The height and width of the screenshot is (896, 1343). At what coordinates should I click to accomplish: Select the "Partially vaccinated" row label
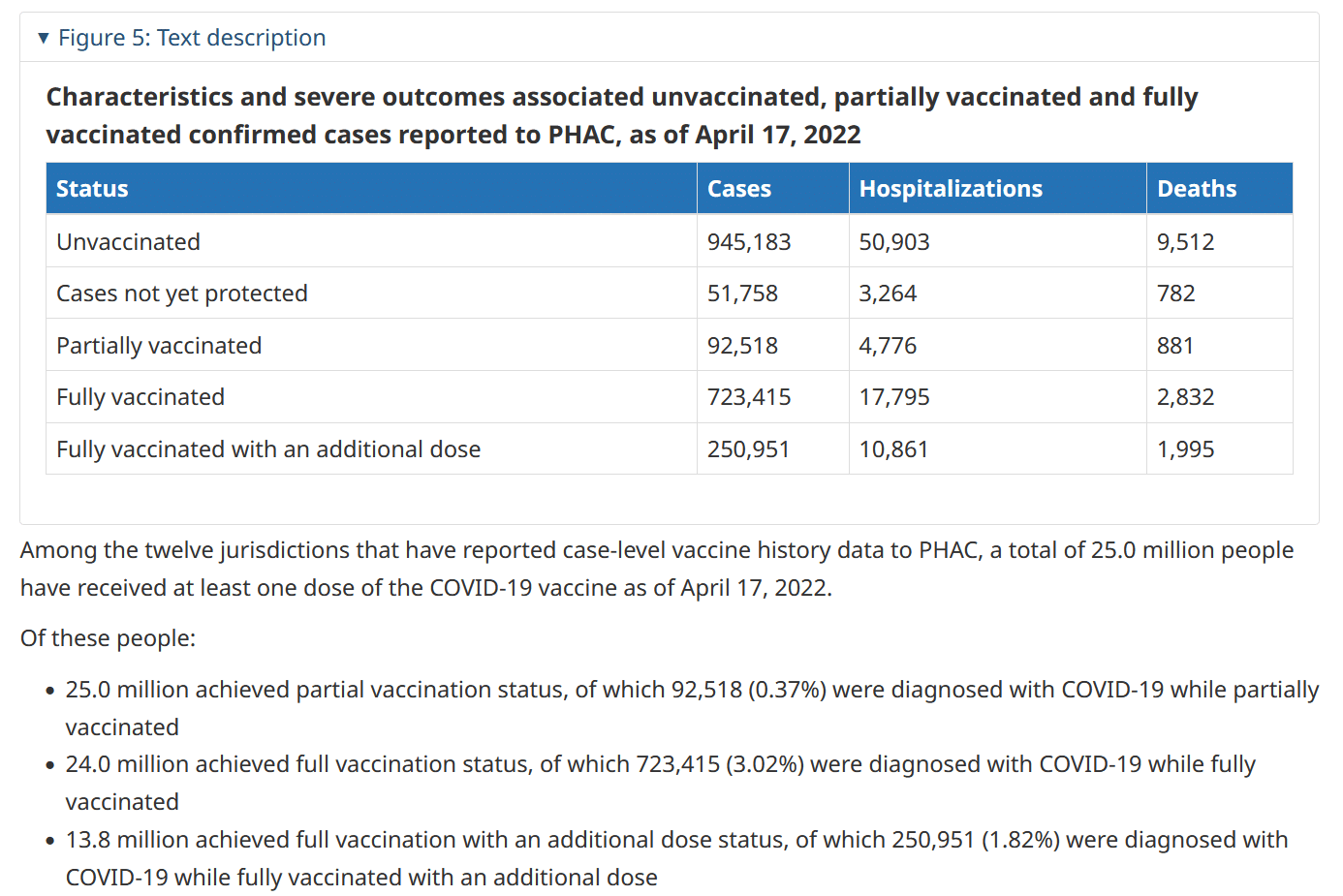pos(159,346)
